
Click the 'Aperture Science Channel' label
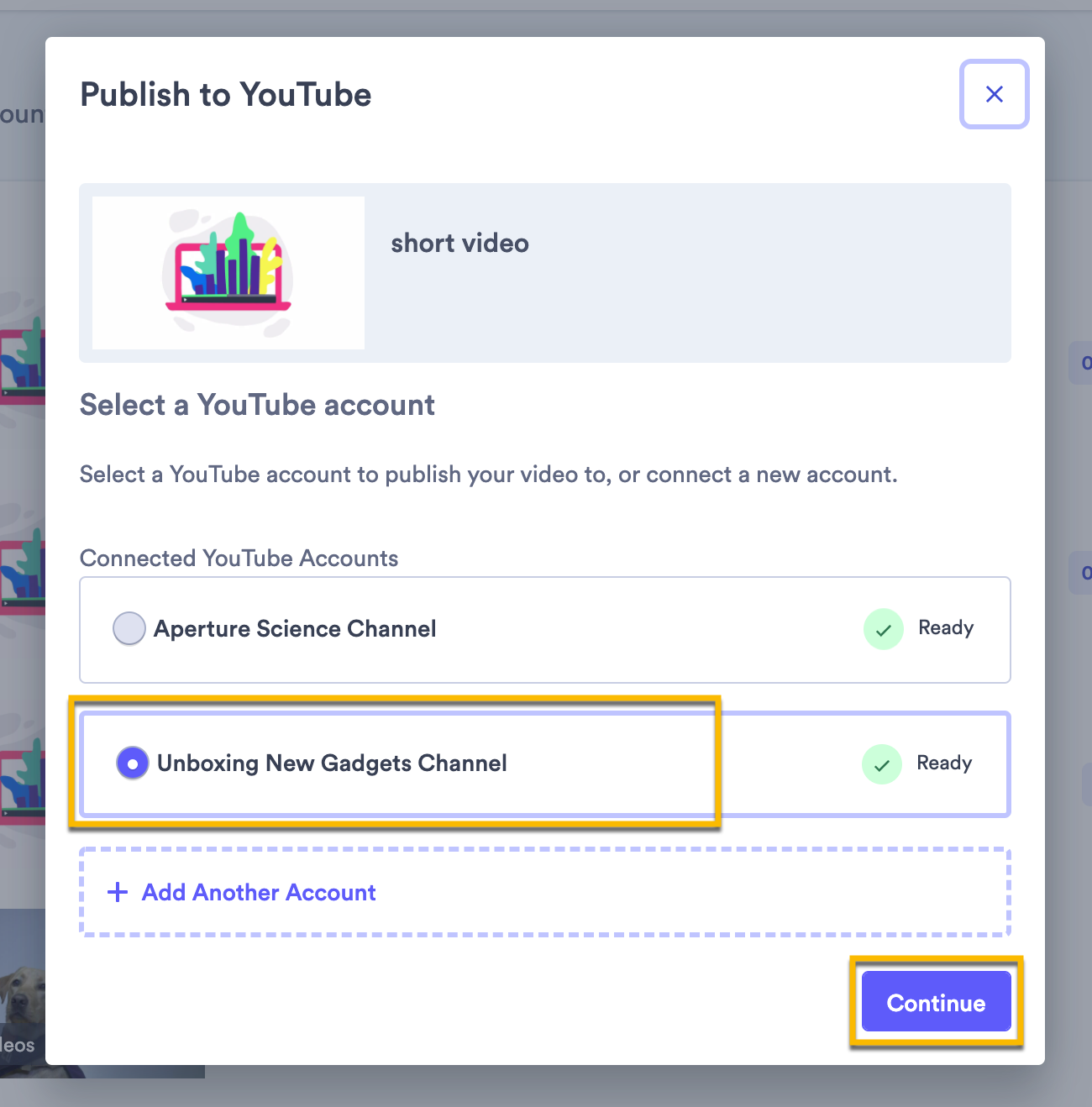pos(295,629)
